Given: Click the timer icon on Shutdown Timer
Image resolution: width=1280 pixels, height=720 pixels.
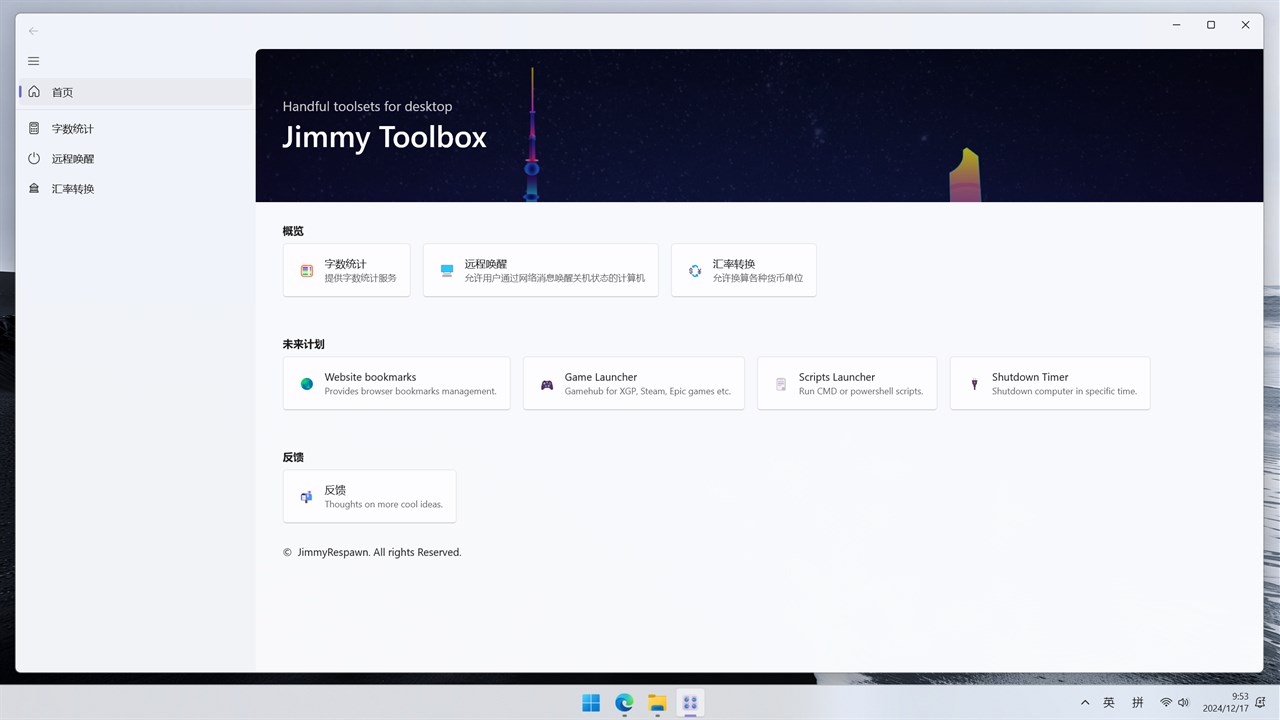Looking at the screenshot, I should pos(974,384).
